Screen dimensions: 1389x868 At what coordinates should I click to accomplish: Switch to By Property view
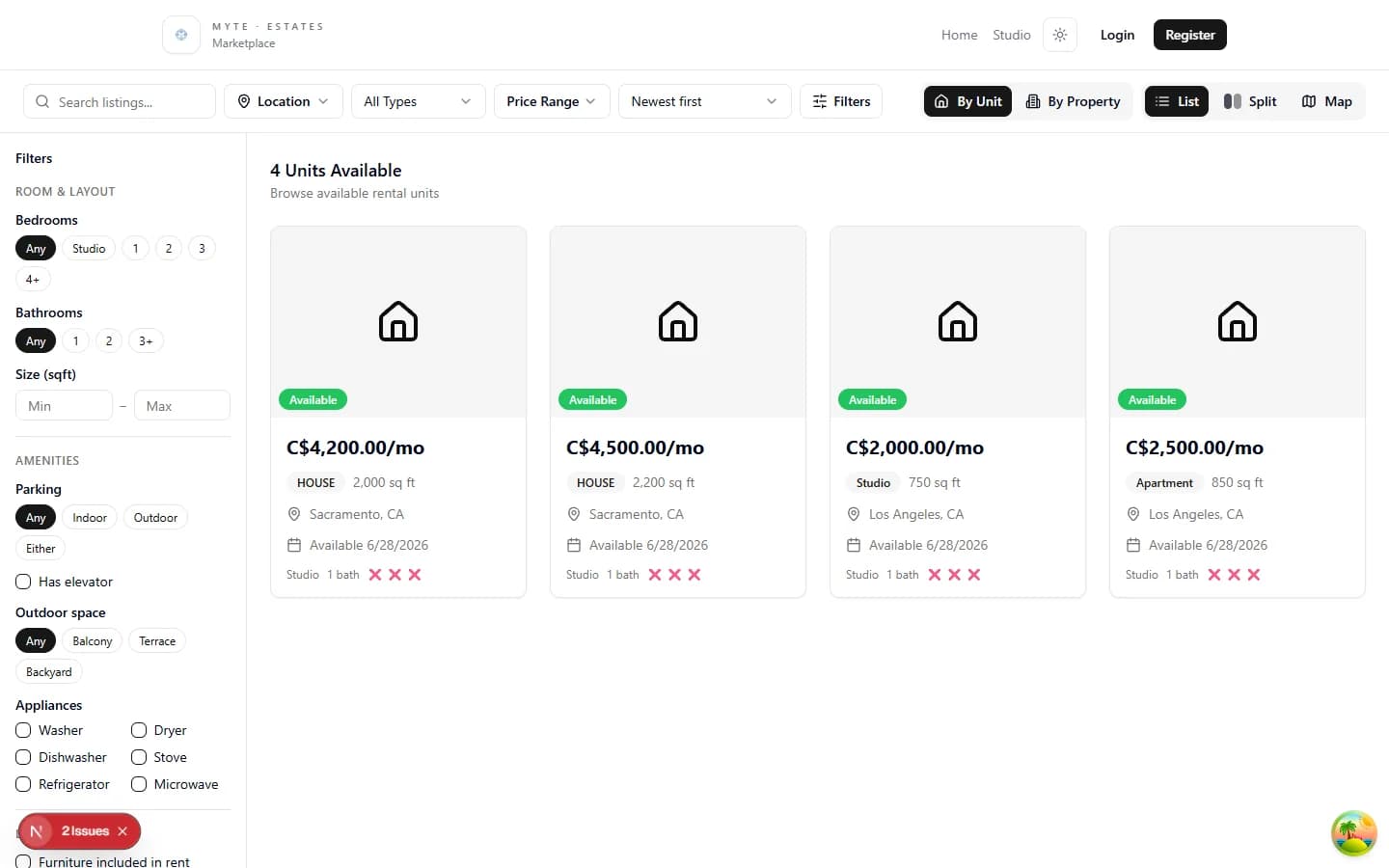[x=1073, y=101]
